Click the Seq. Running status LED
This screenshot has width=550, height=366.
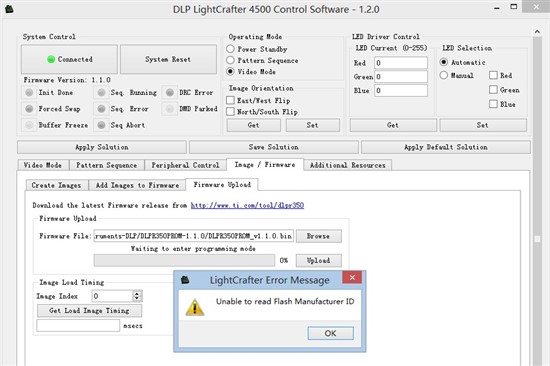[101, 92]
